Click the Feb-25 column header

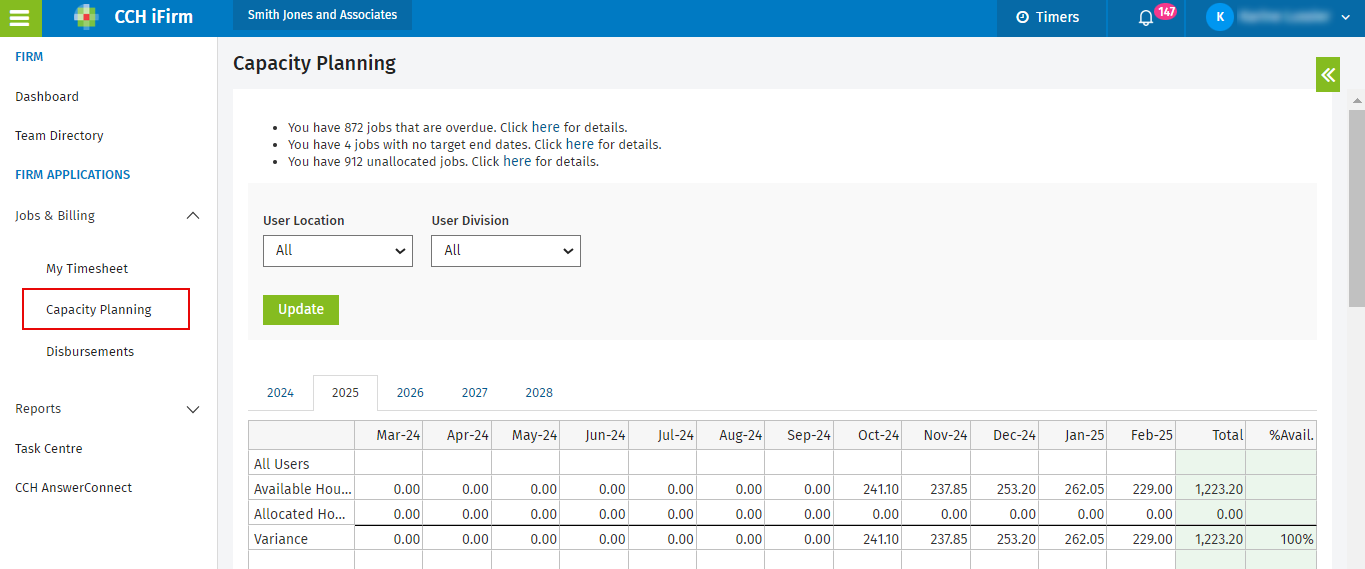click(1141, 435)
